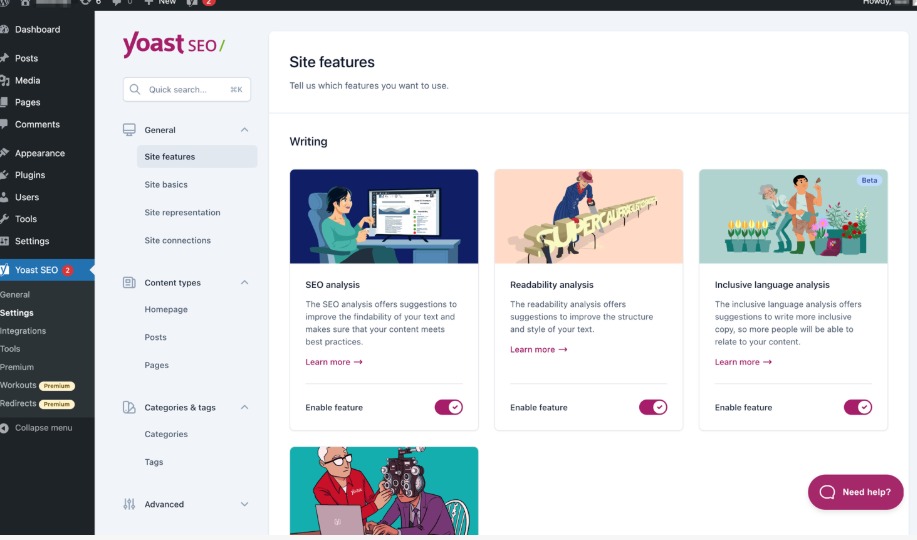Image resolution: width=917 pixels, height=540 pixels.
Task: Open Learn more for Inclusive language analysis
Action: (x=743, y=362)
